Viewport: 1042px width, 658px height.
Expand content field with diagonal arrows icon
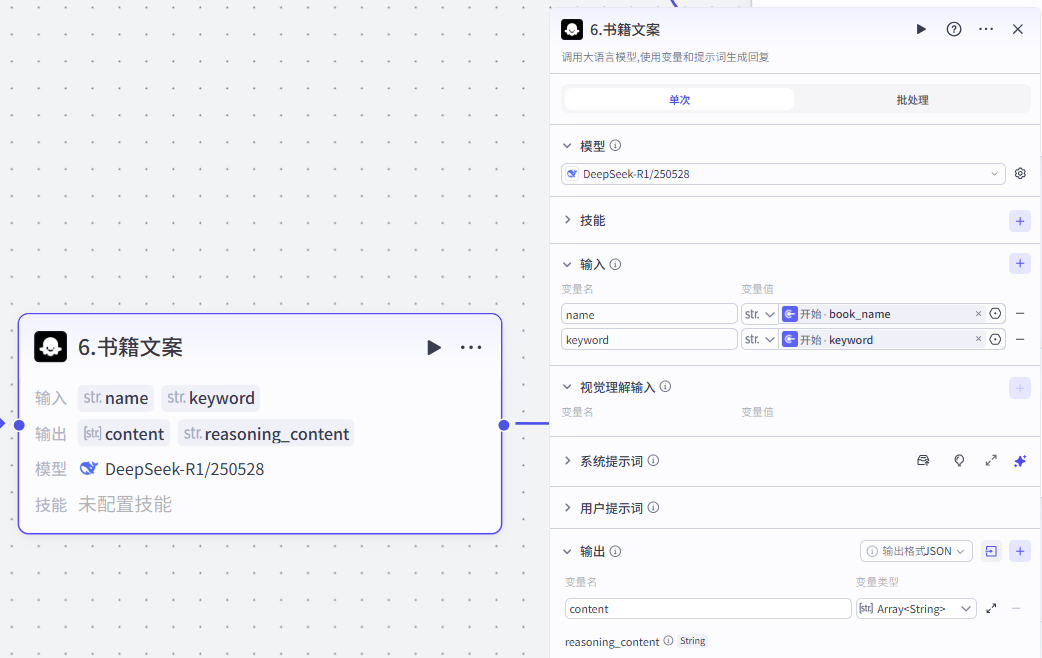point(991,608)
